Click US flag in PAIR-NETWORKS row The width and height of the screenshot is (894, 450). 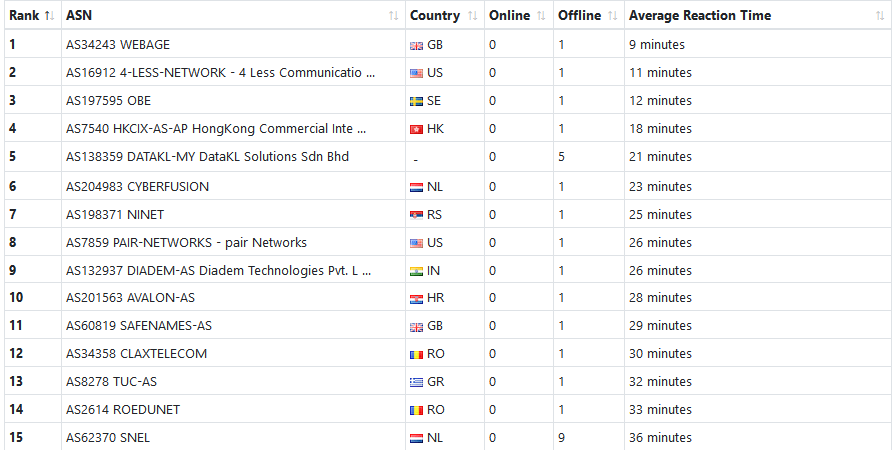416,244
